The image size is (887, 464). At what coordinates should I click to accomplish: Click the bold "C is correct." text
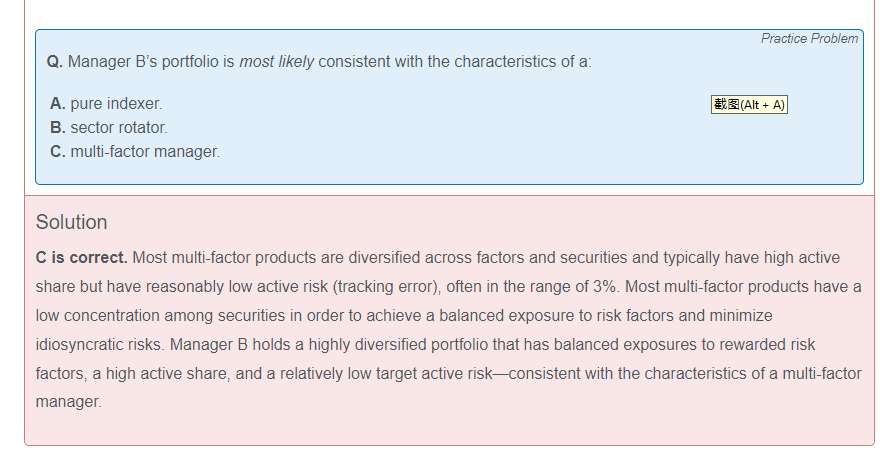81,258
